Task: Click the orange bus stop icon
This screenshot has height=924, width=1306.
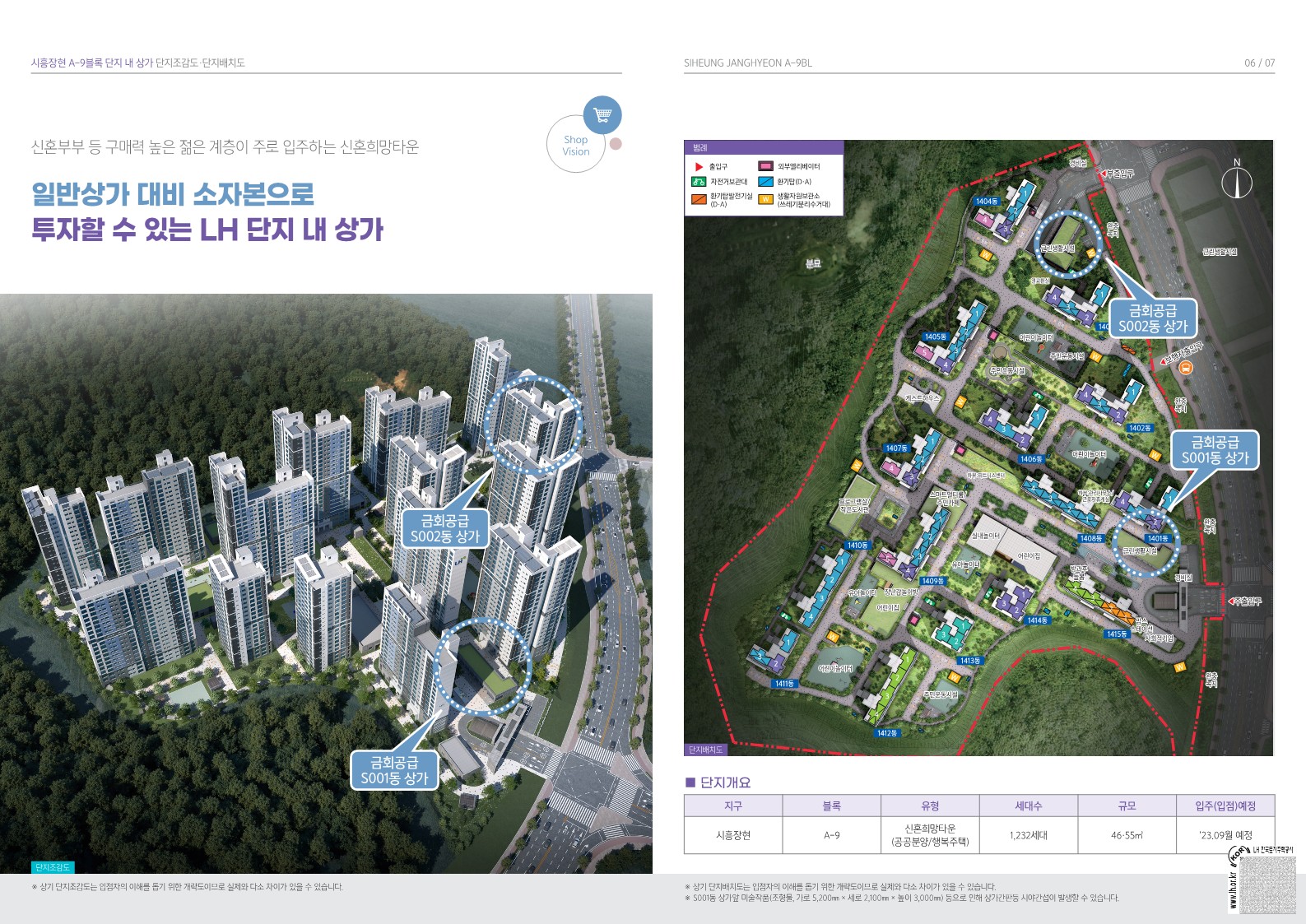Action: [x=1187, y=368]
